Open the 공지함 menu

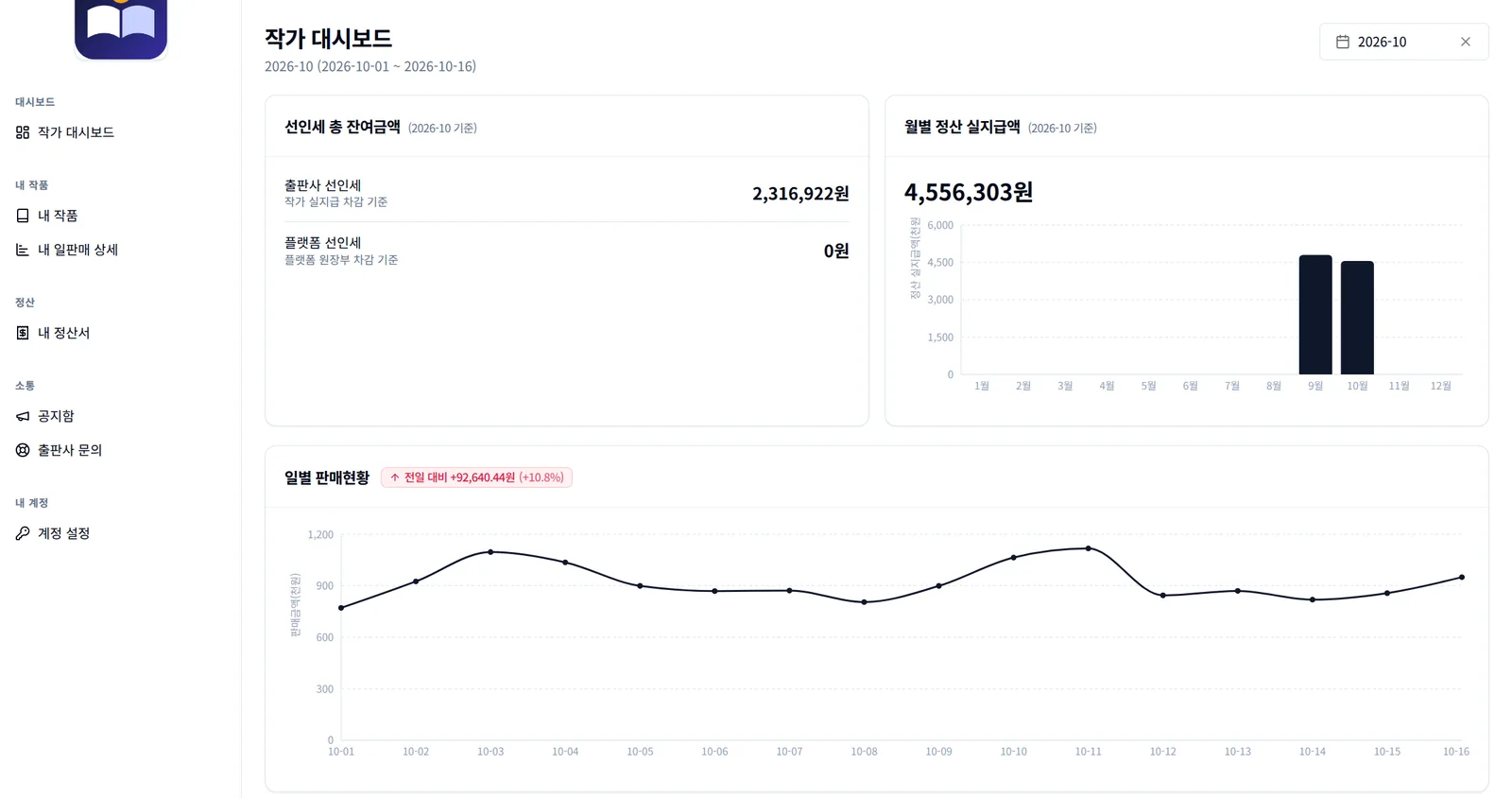click(121, 416)
